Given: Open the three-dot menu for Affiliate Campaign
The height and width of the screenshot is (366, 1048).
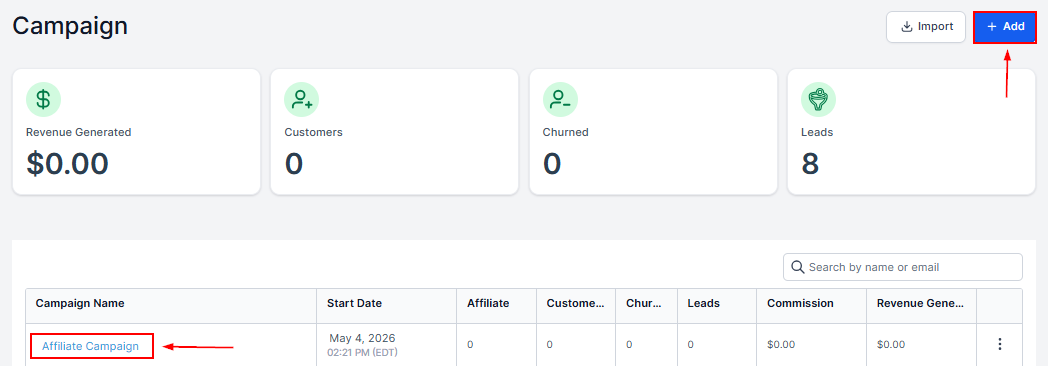Looking at the screenshot, I should [x=1000, y=344].
